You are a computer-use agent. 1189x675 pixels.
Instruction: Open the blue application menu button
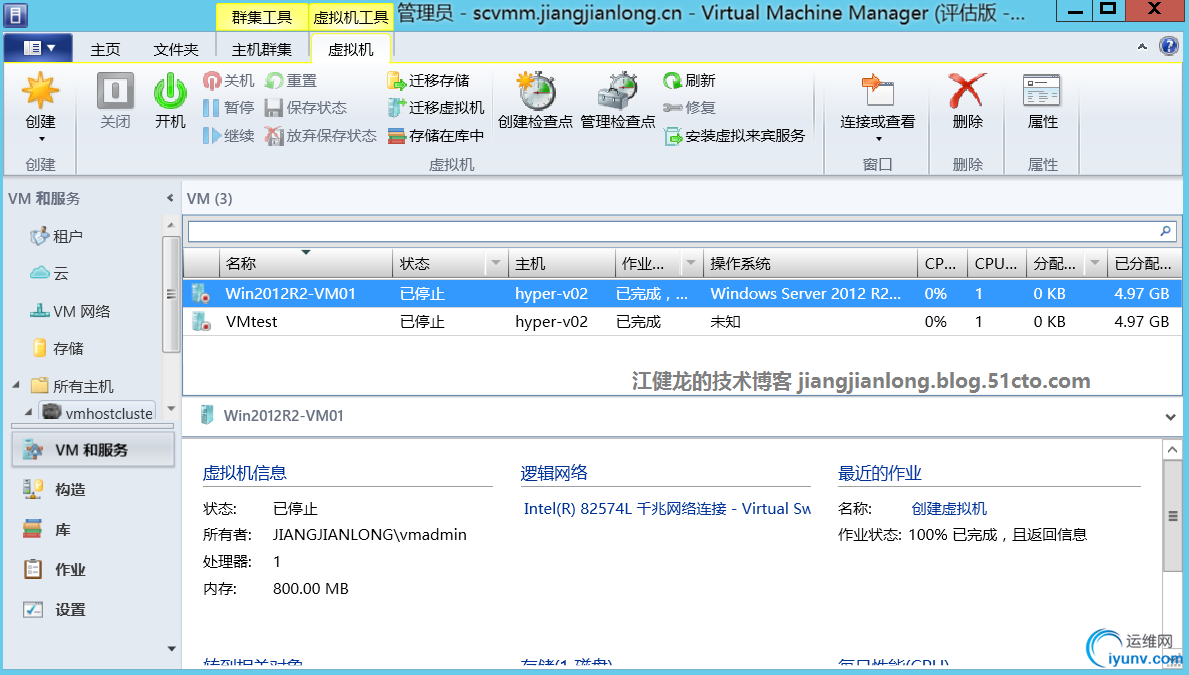click(38, 49)
